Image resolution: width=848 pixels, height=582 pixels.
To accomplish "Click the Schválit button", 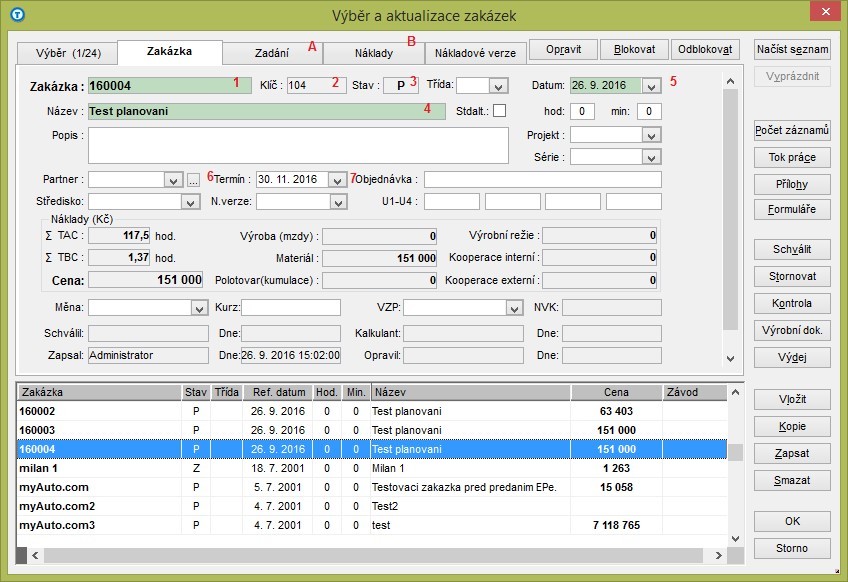I will (x=792, y=249).
